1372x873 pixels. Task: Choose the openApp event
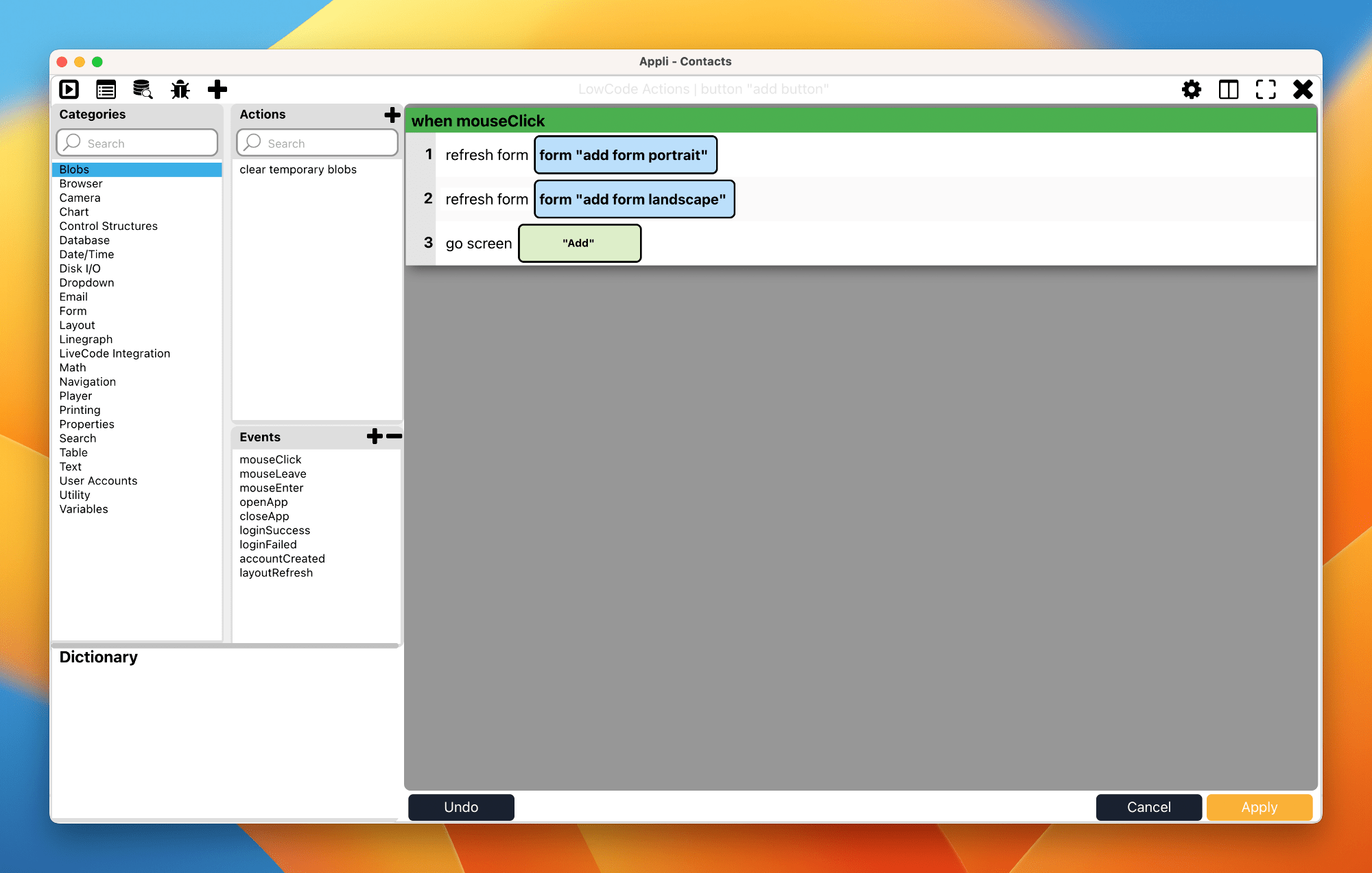pyautogui.click(x=263, y=502)
